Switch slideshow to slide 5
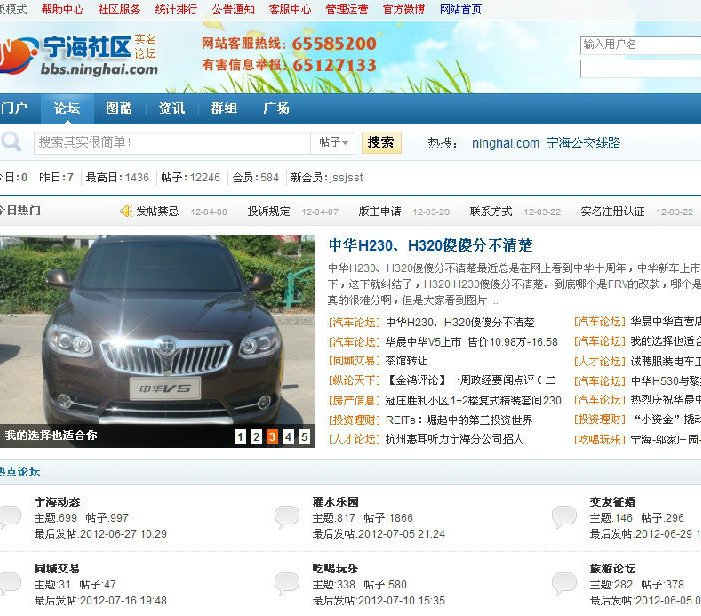Viewport: 701px width, 616px height. point(304,436)
